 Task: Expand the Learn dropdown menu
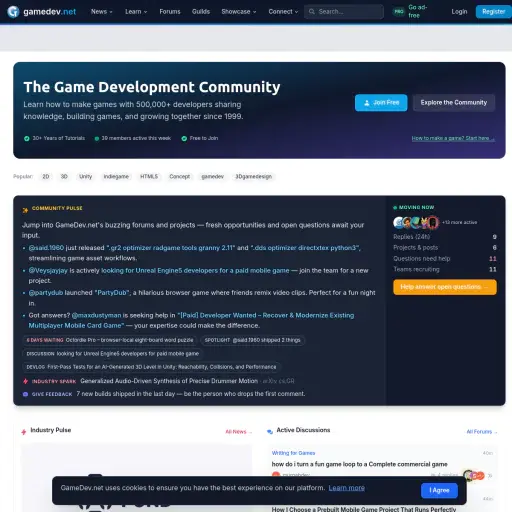pos(136,12)
